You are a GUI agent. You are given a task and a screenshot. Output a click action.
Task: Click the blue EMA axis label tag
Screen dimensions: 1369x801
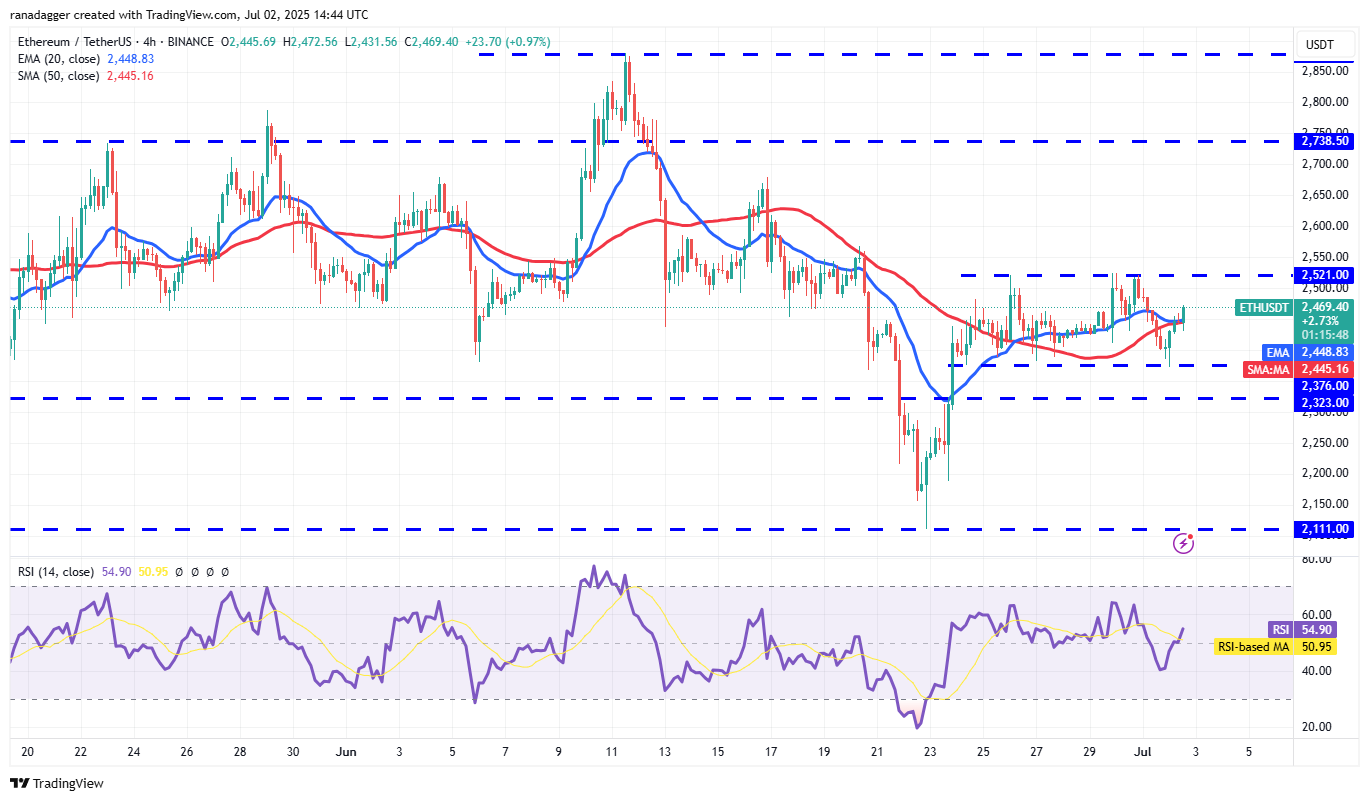pos(1279,352)
